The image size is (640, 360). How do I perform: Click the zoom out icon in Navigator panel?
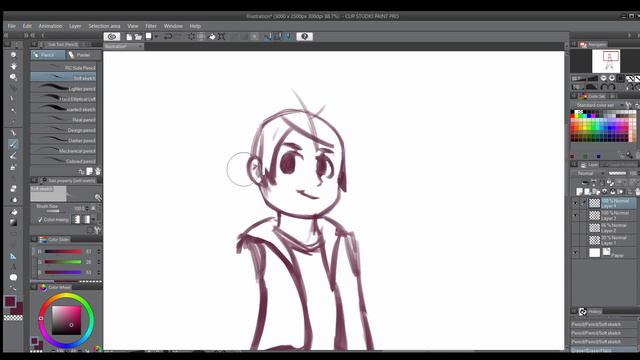(x=603, y=78)
